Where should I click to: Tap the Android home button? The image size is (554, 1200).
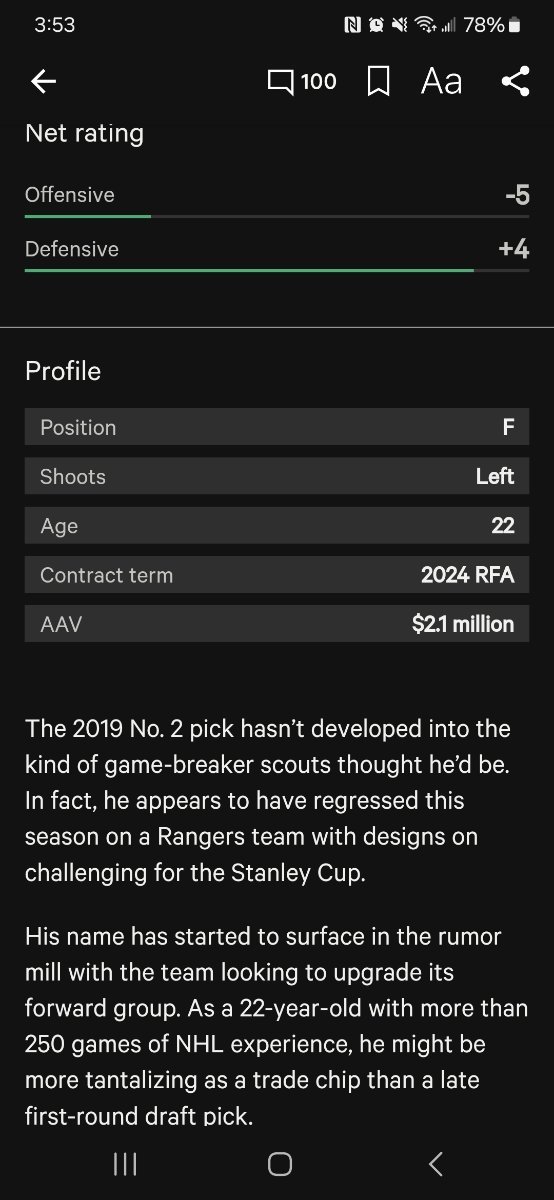pyautogui.click(x=280, y=1163)
